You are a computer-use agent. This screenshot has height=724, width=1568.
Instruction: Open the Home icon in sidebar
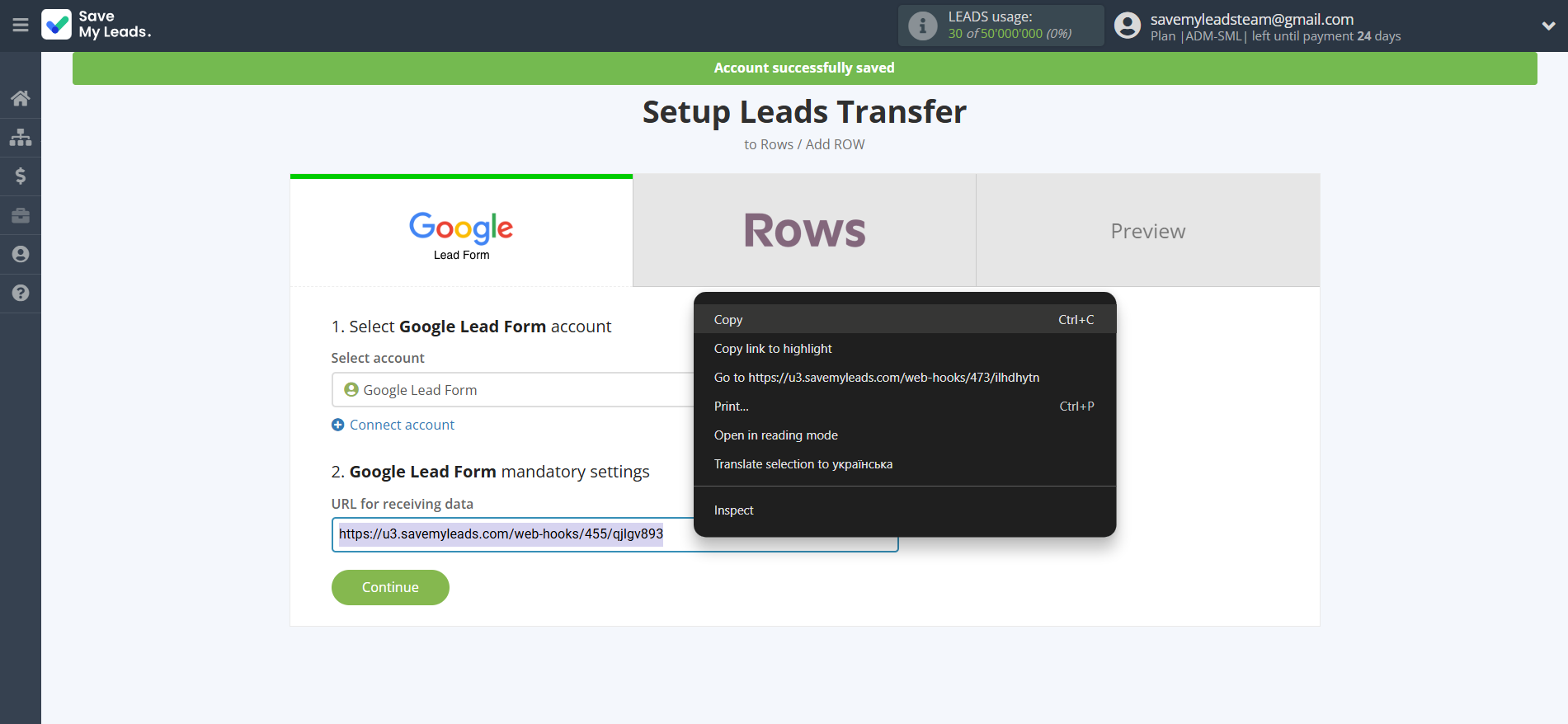point(21,98)
